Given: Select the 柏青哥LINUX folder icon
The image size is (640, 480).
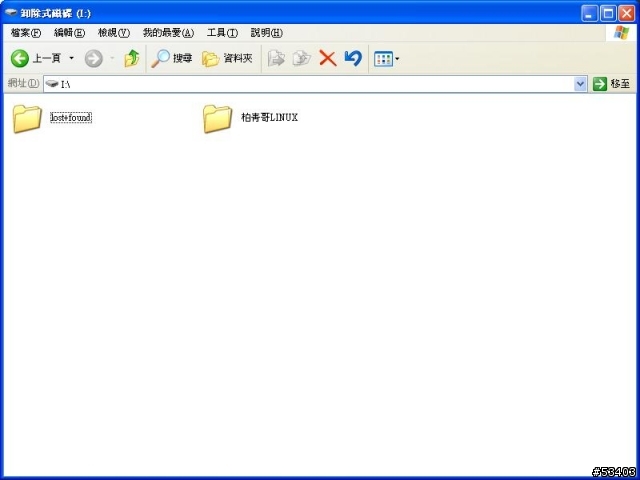Looking at the screenshot, I should click(218, 118).
